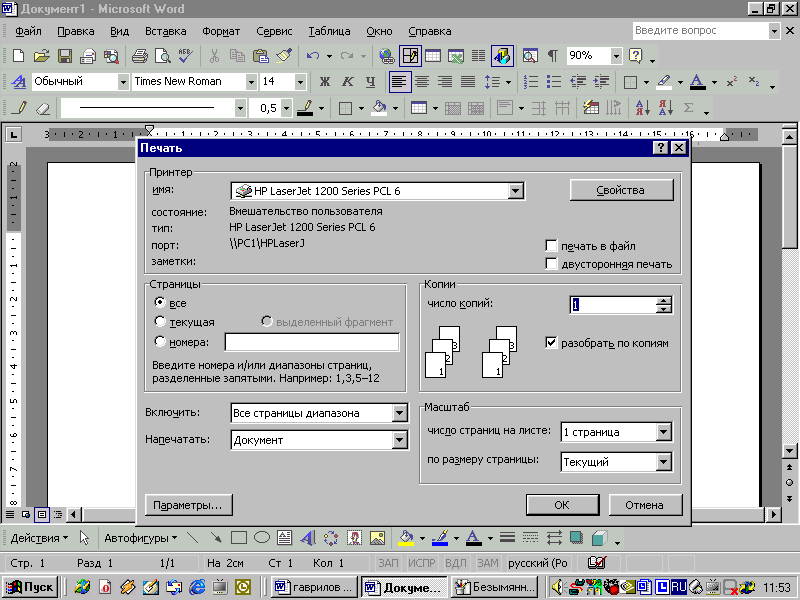This screenshot has height=600, width=800.
Task: Click the fill color bucket in Drawing toolbar
Action: (406, 538)
